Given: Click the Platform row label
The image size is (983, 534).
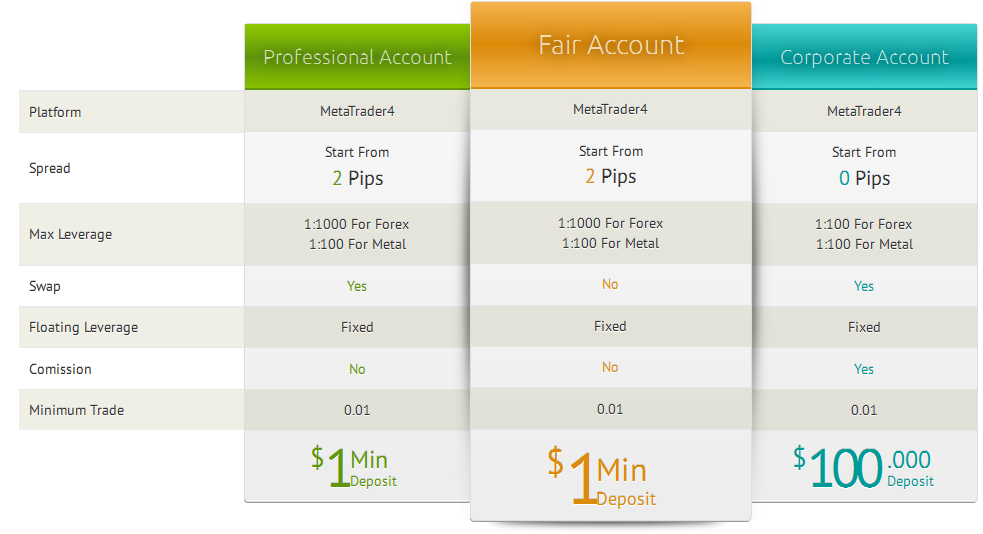Looking at the screenshot, I should [x=55, y=112].
